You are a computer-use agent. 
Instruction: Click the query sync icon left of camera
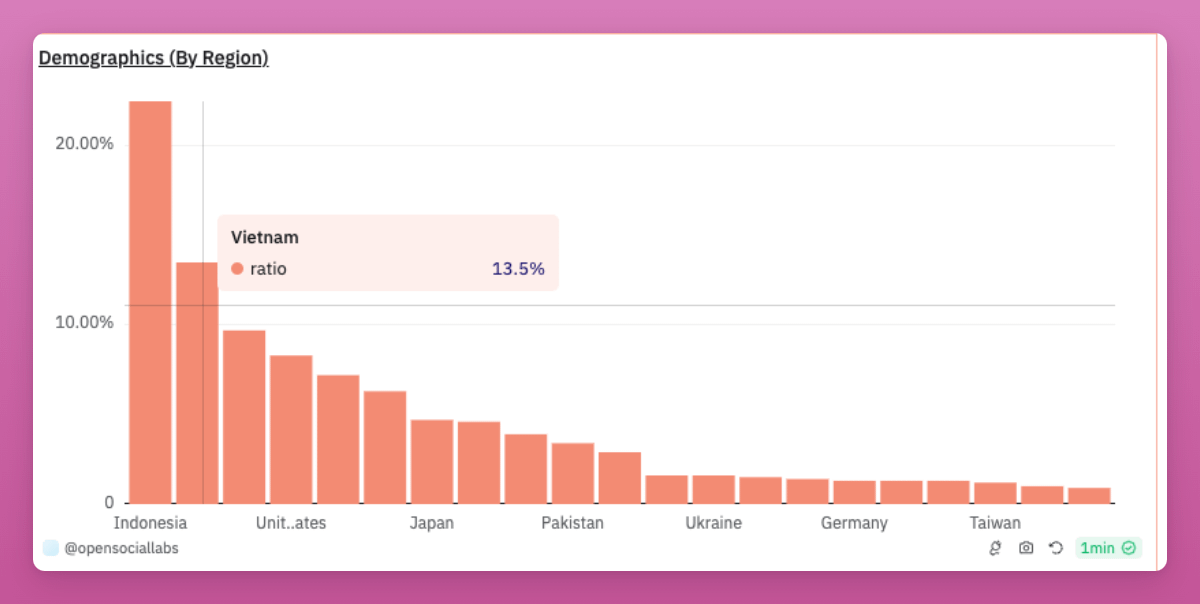(995, 548)
